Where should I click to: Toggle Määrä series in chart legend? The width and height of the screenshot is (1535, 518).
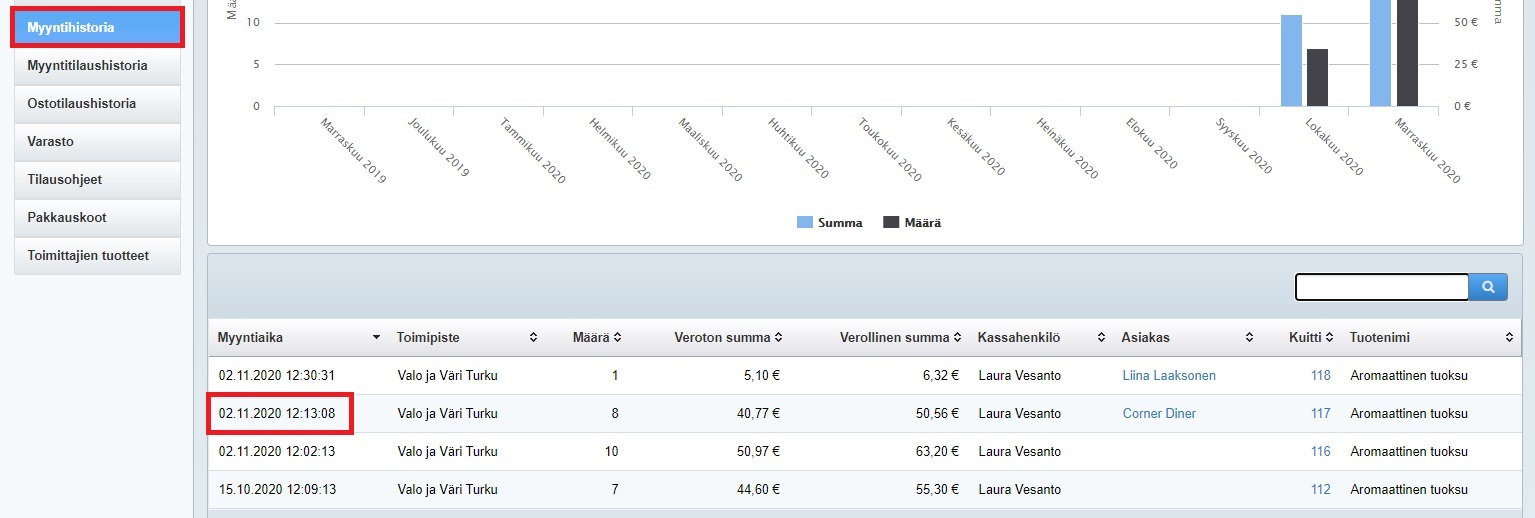click(x=912, y=223)
